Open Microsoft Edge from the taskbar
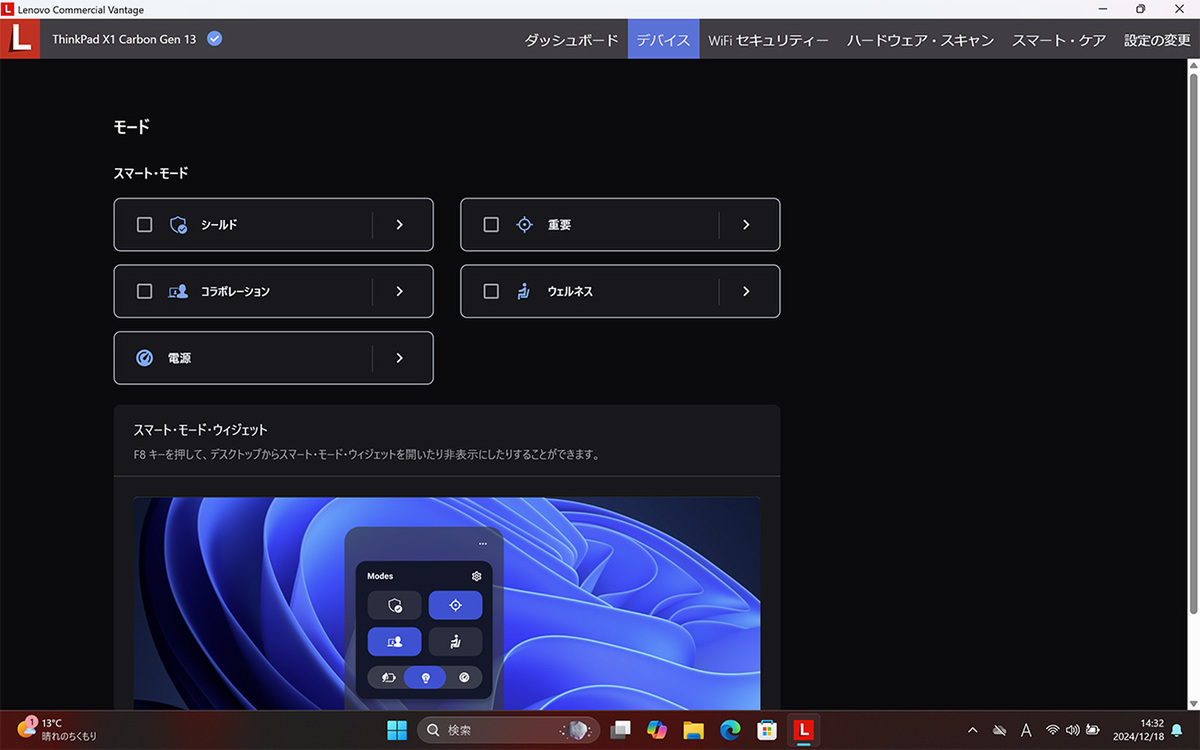This screenshot has width=1200, height=750. pos(730,730)
